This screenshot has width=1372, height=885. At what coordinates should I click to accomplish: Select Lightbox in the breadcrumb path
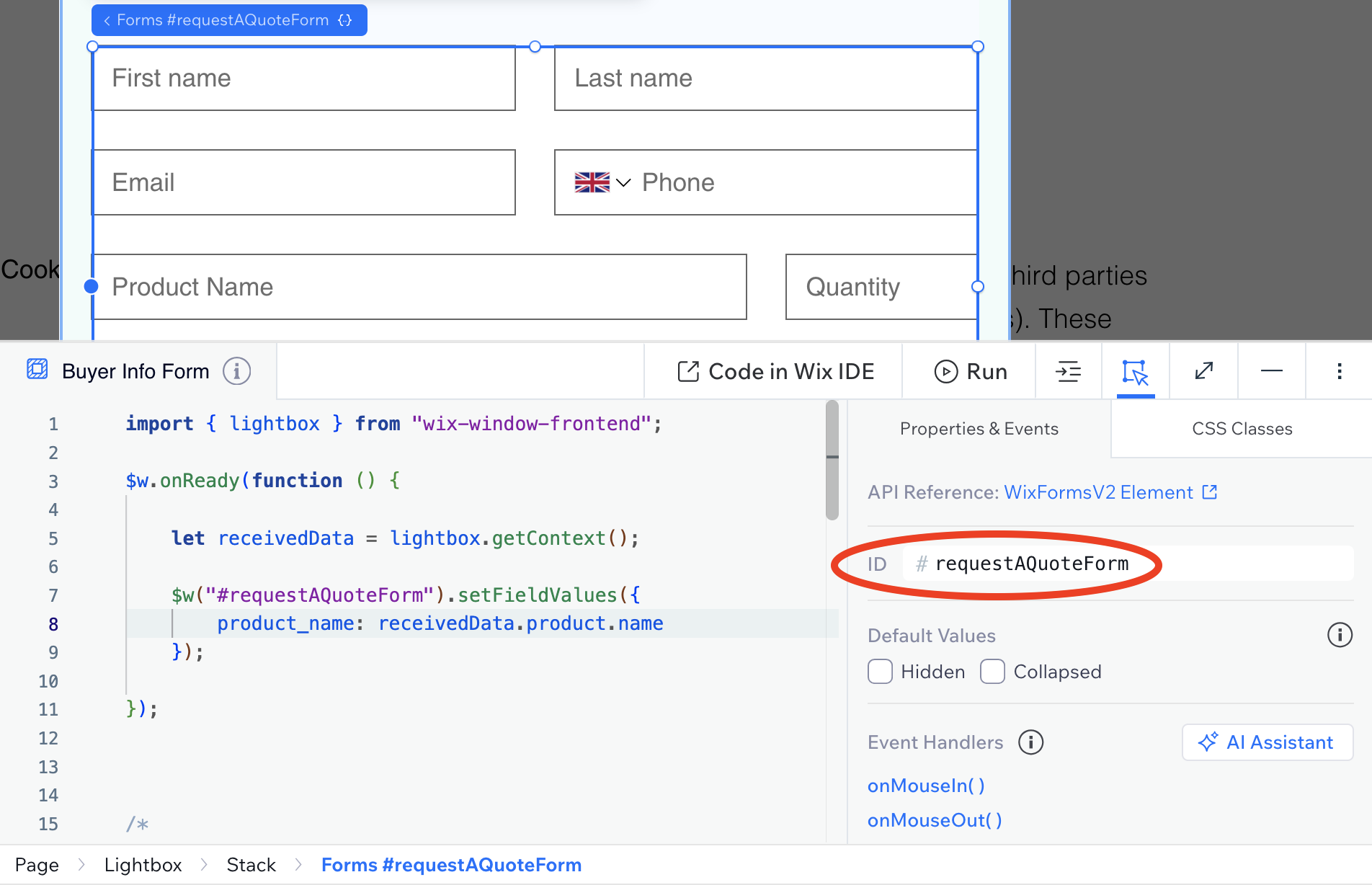143,865
